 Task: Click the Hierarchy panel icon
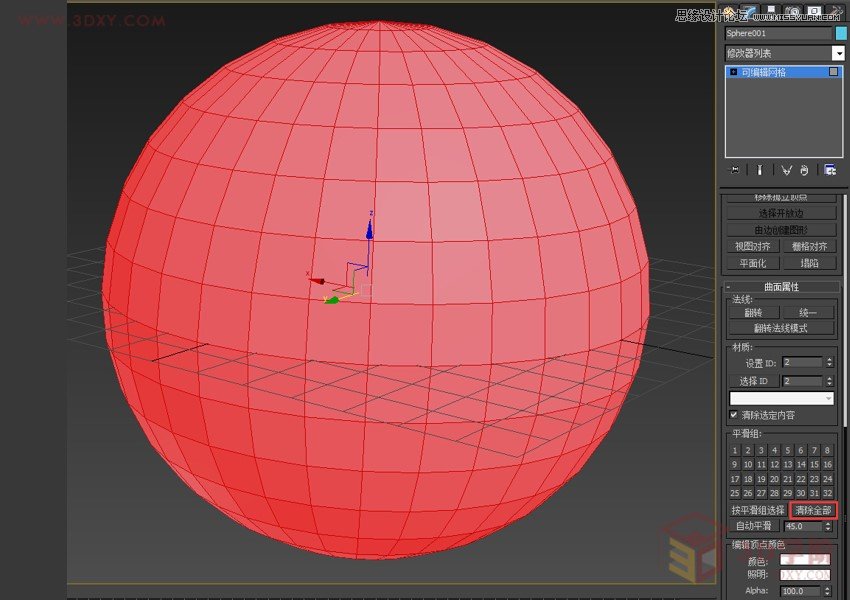pyautogui.click(x=770, y=8)
